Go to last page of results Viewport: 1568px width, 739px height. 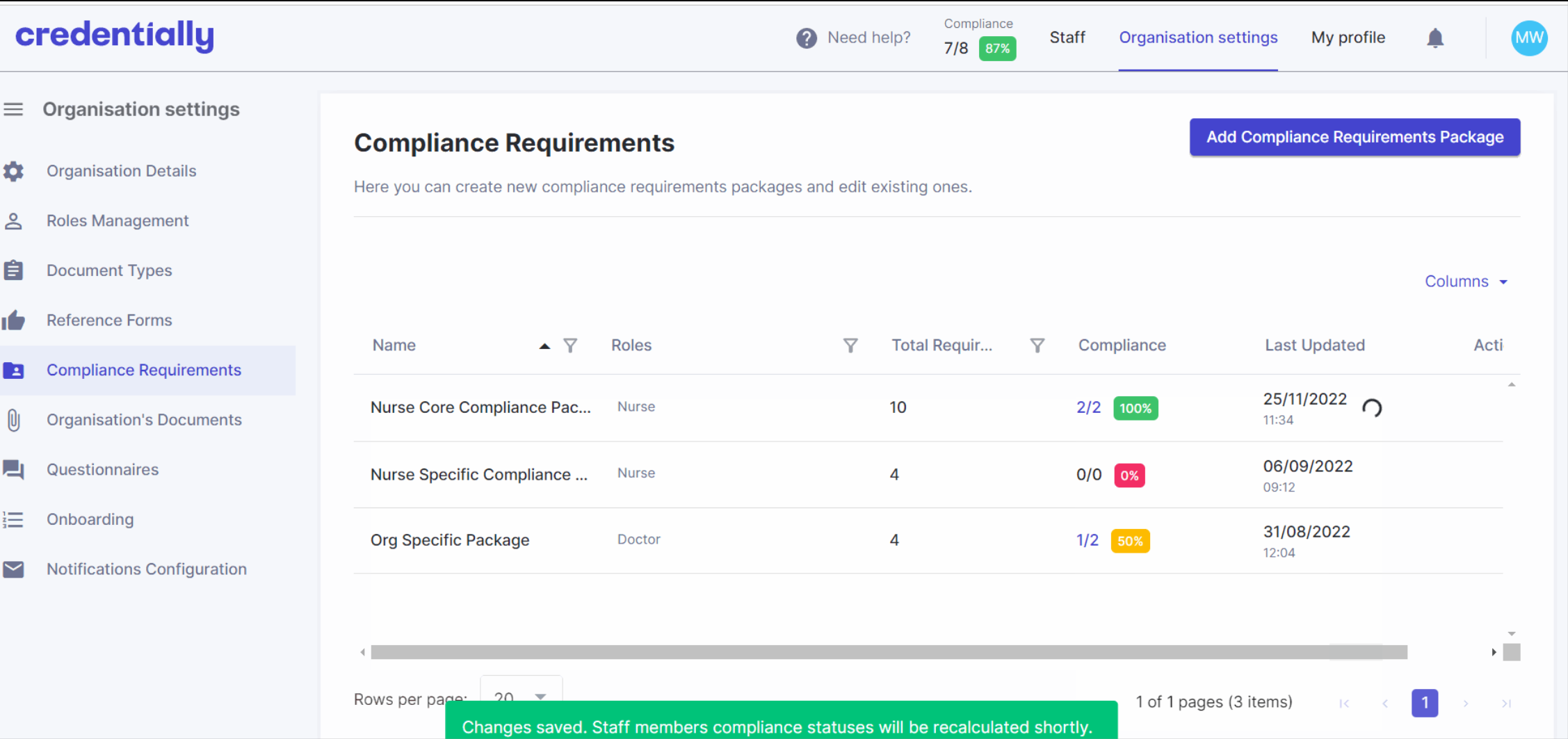pos(1506,704)
